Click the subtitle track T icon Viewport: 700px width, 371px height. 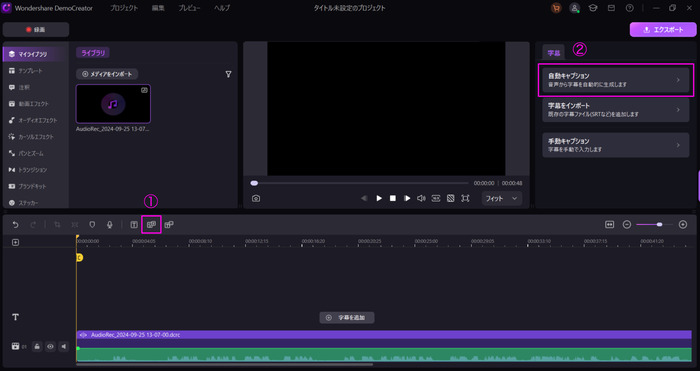click(16, 317)
